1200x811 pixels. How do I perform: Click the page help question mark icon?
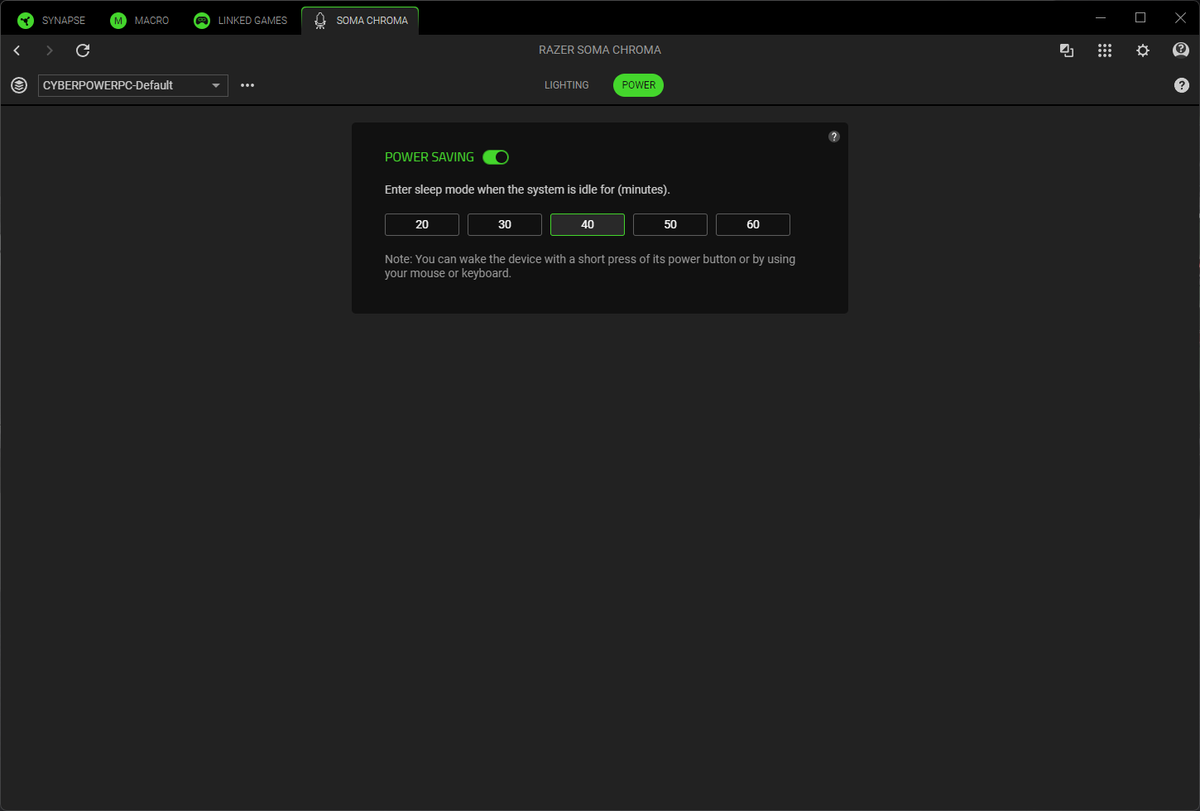pyautogui.click(x=1181, y=86)
